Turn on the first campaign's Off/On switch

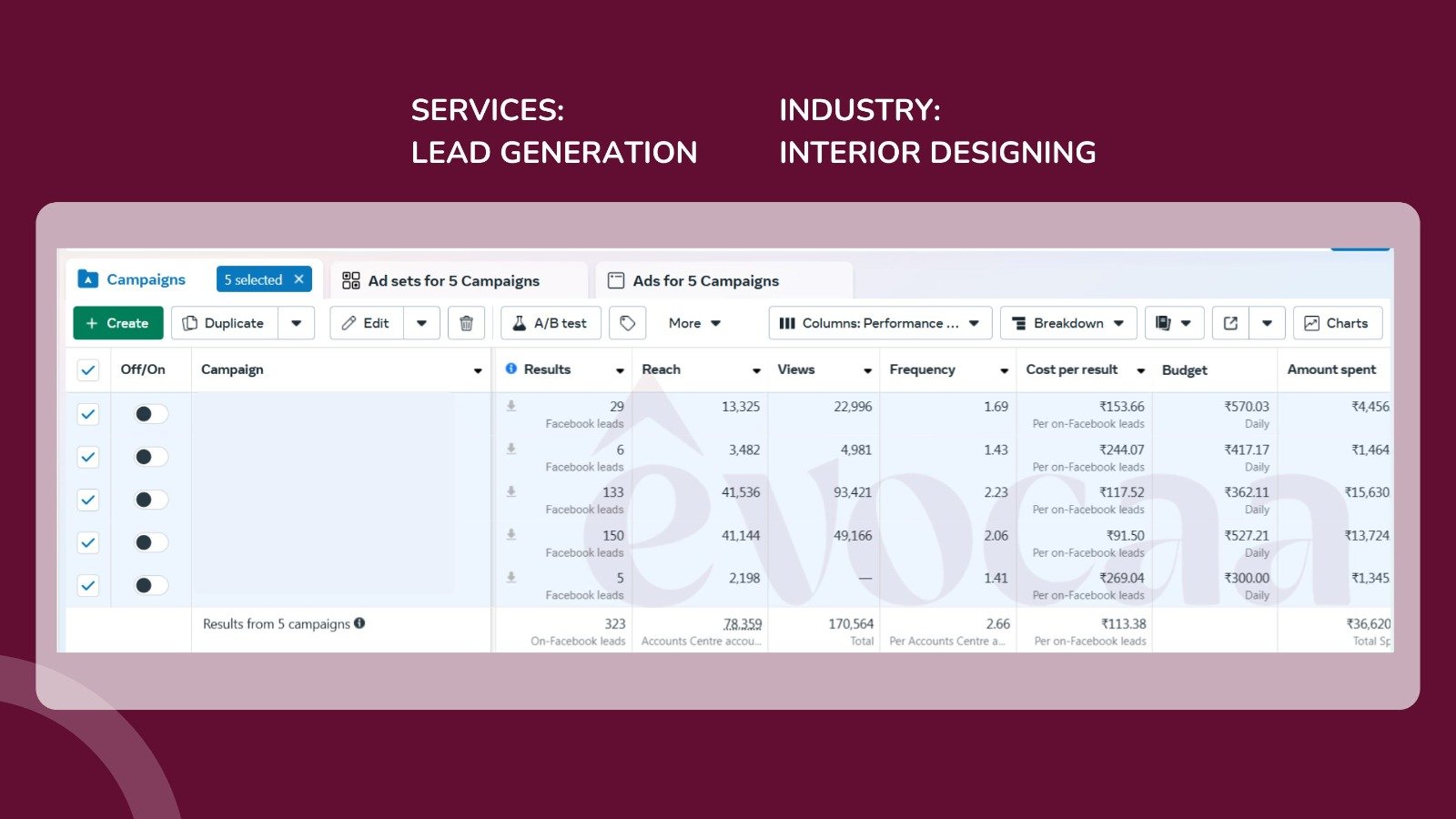tap(151, 414)
